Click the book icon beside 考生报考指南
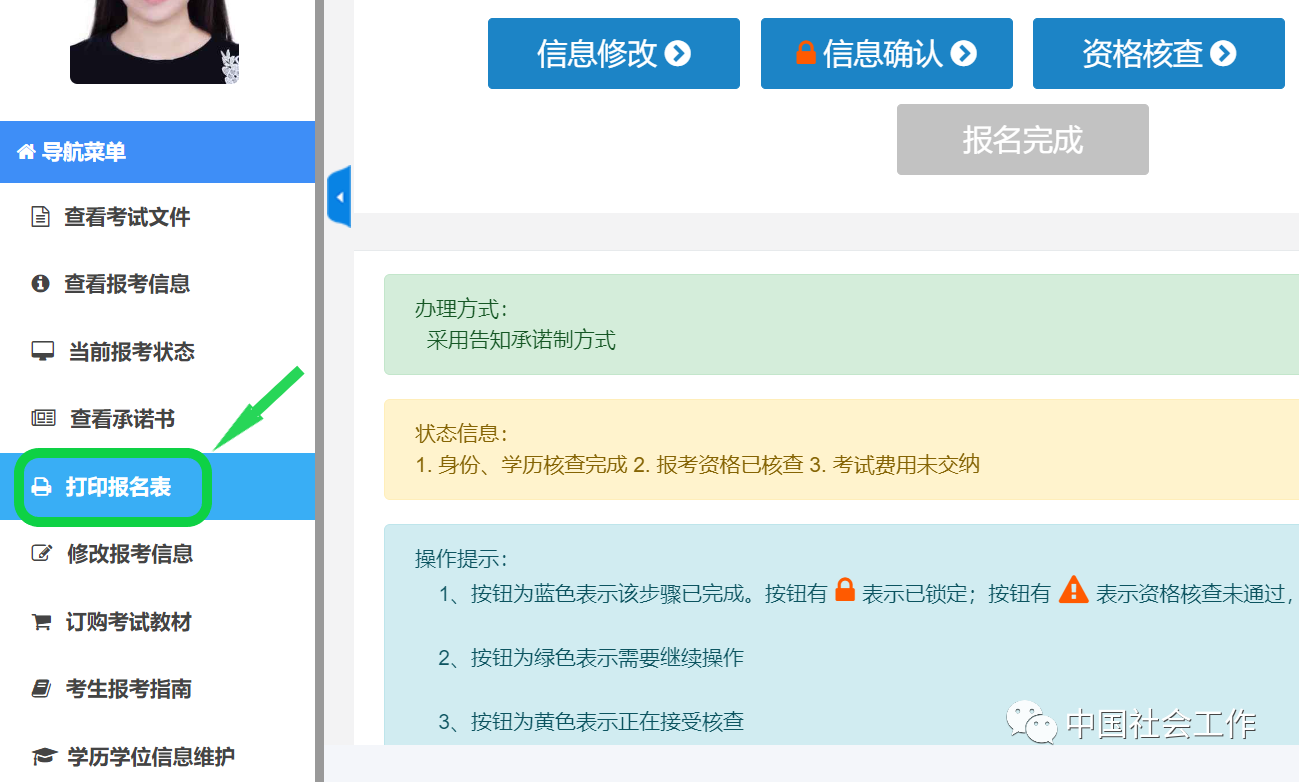1299x782 pixels. (x=41, y=689)
